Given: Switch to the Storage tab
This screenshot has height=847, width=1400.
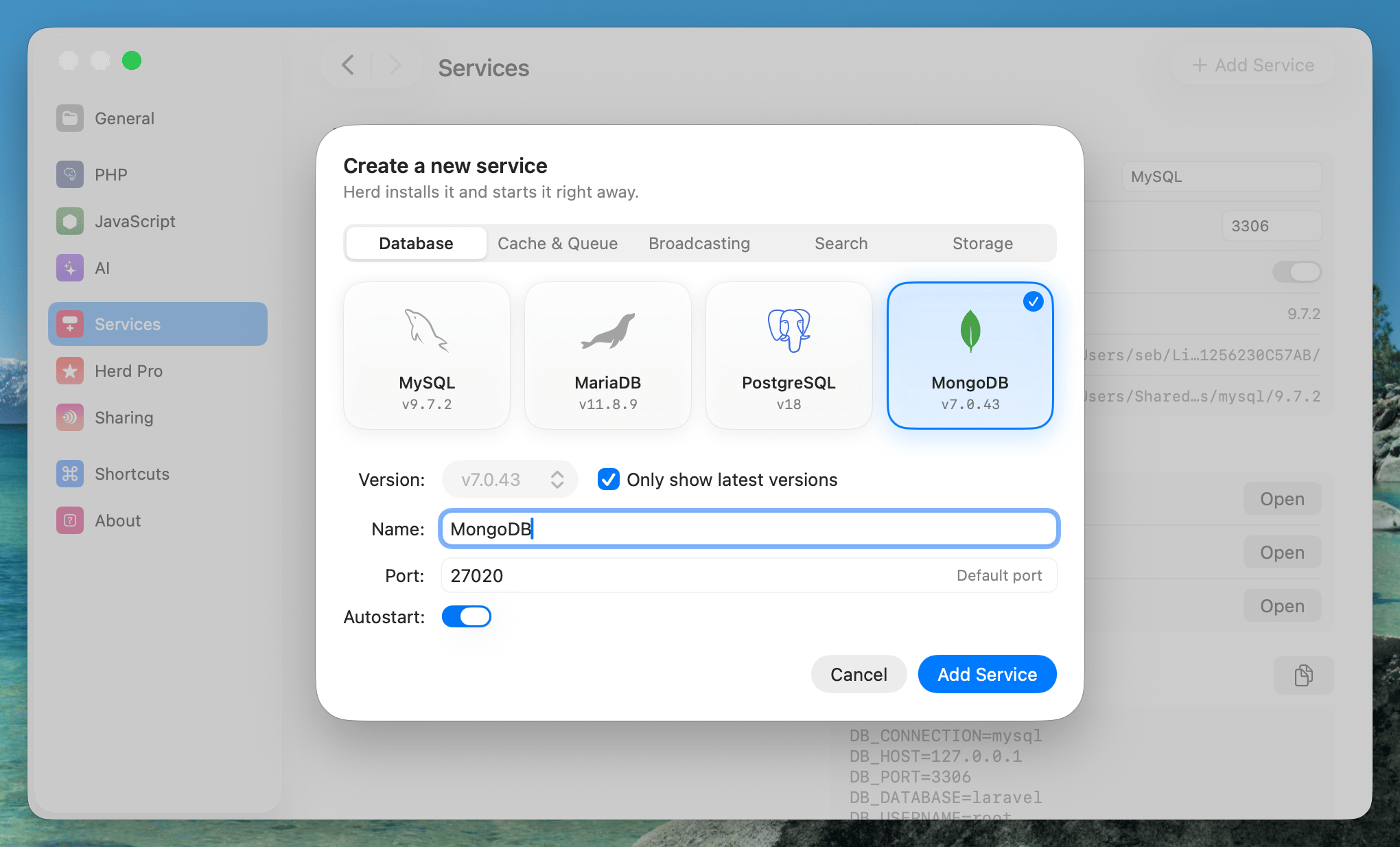Looking at the screenshot, I should coord(983,243).
